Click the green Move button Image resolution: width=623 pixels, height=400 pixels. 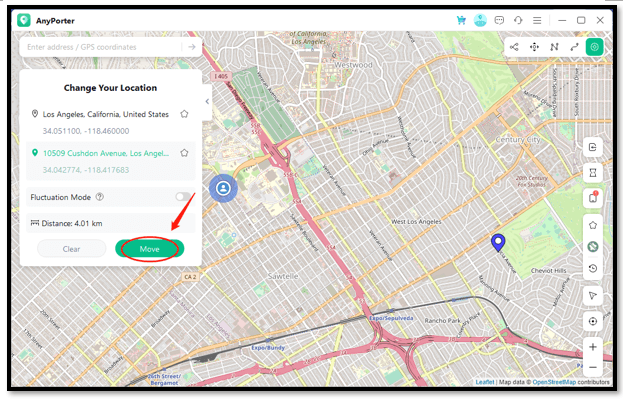[149, 249]
